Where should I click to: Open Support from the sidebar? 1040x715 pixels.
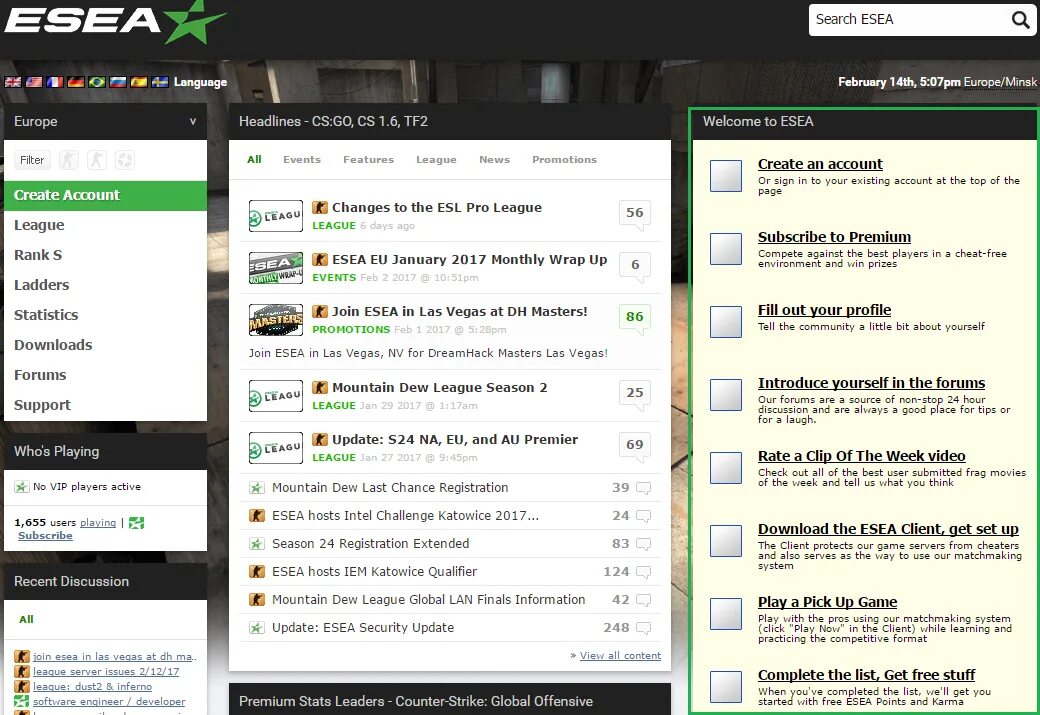point(42,405)
